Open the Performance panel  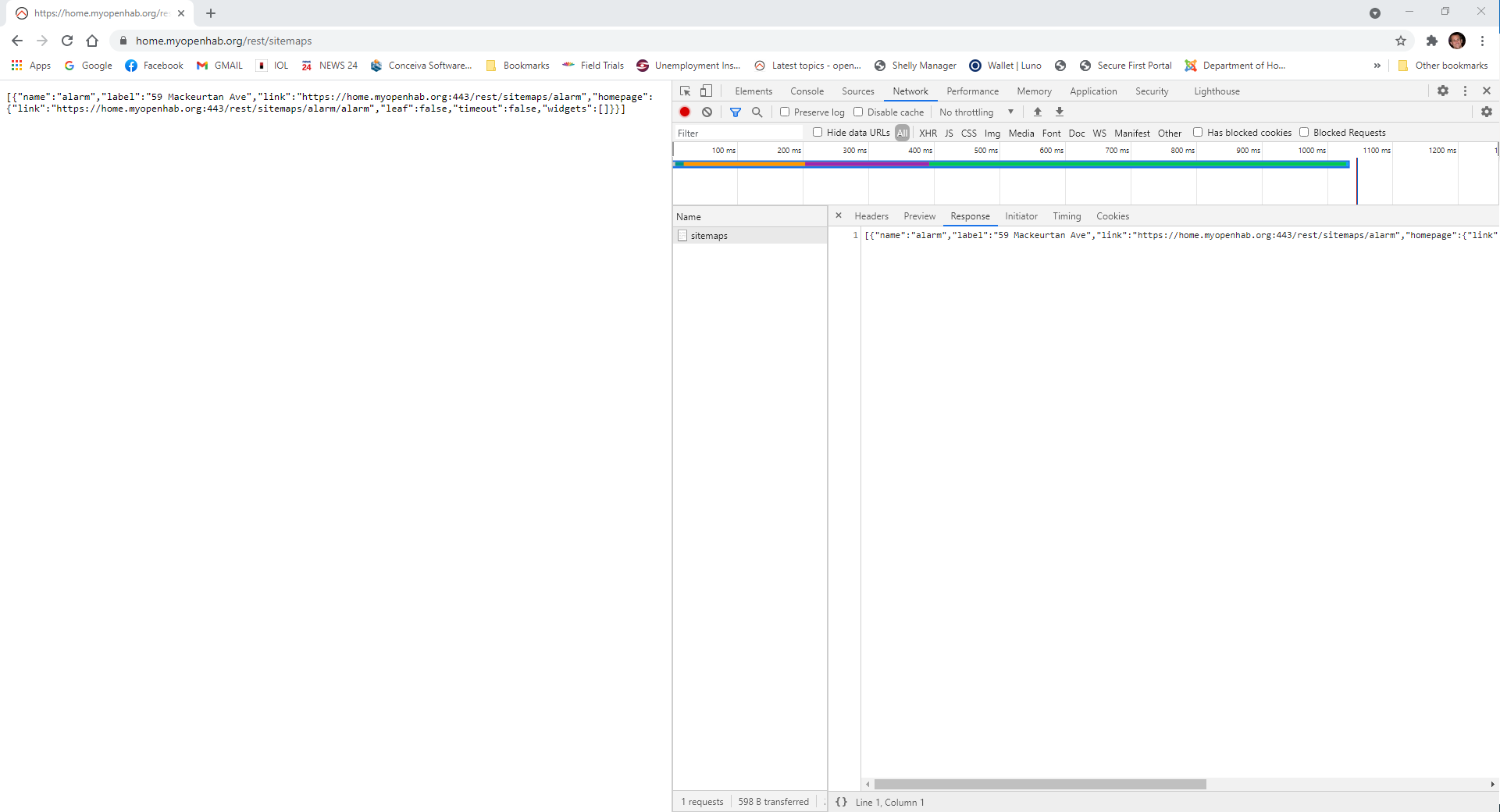pyautogui.click(x=972, y=91)
